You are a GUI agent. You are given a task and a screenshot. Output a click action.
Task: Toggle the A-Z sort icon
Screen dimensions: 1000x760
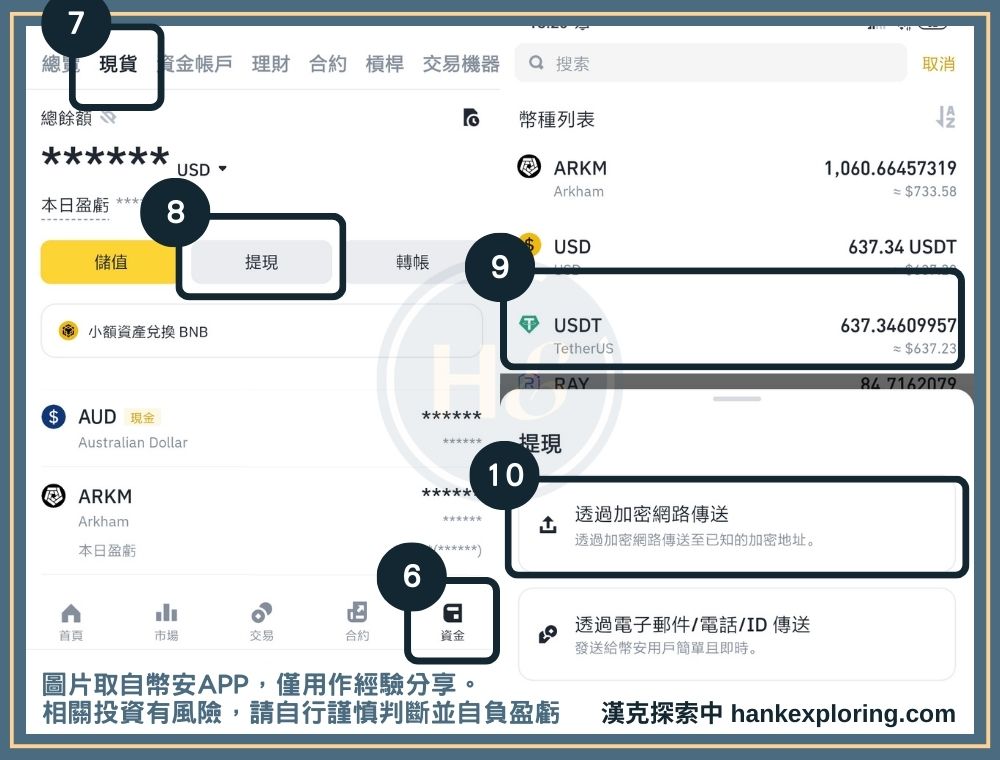tap(945, 117)
